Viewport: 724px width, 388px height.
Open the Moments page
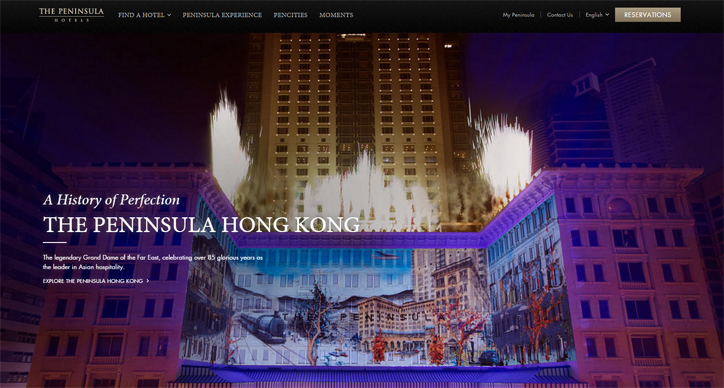[336, 15]
